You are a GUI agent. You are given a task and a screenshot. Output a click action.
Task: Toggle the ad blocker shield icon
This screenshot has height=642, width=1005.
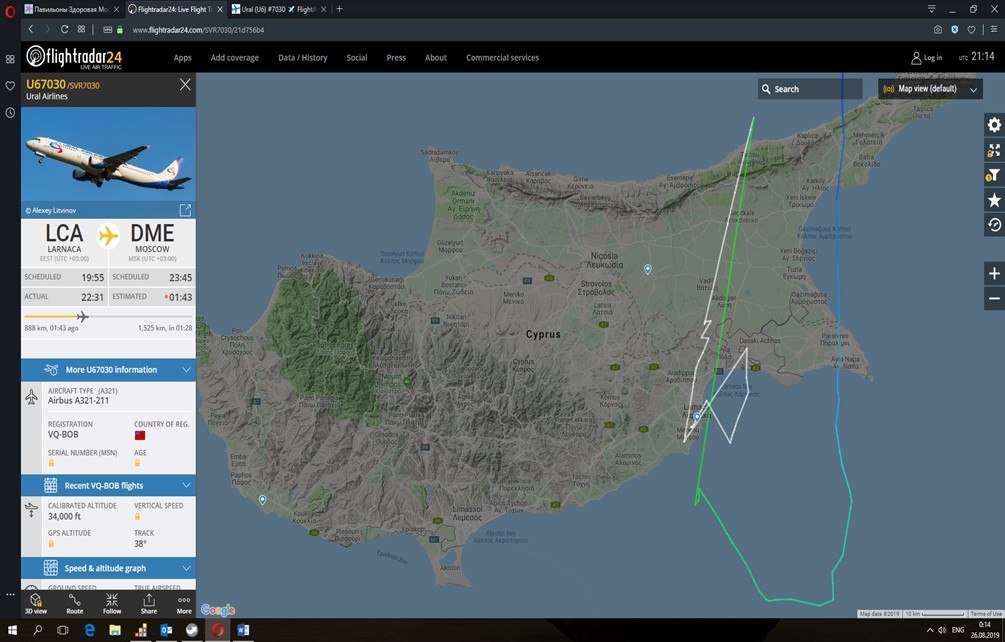(x=954, y=29)
